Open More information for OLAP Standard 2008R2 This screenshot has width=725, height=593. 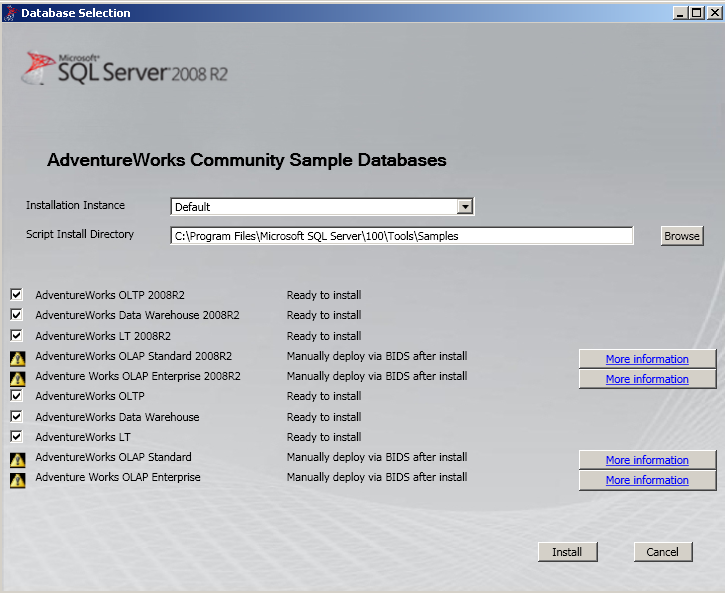tap(647, 359)
